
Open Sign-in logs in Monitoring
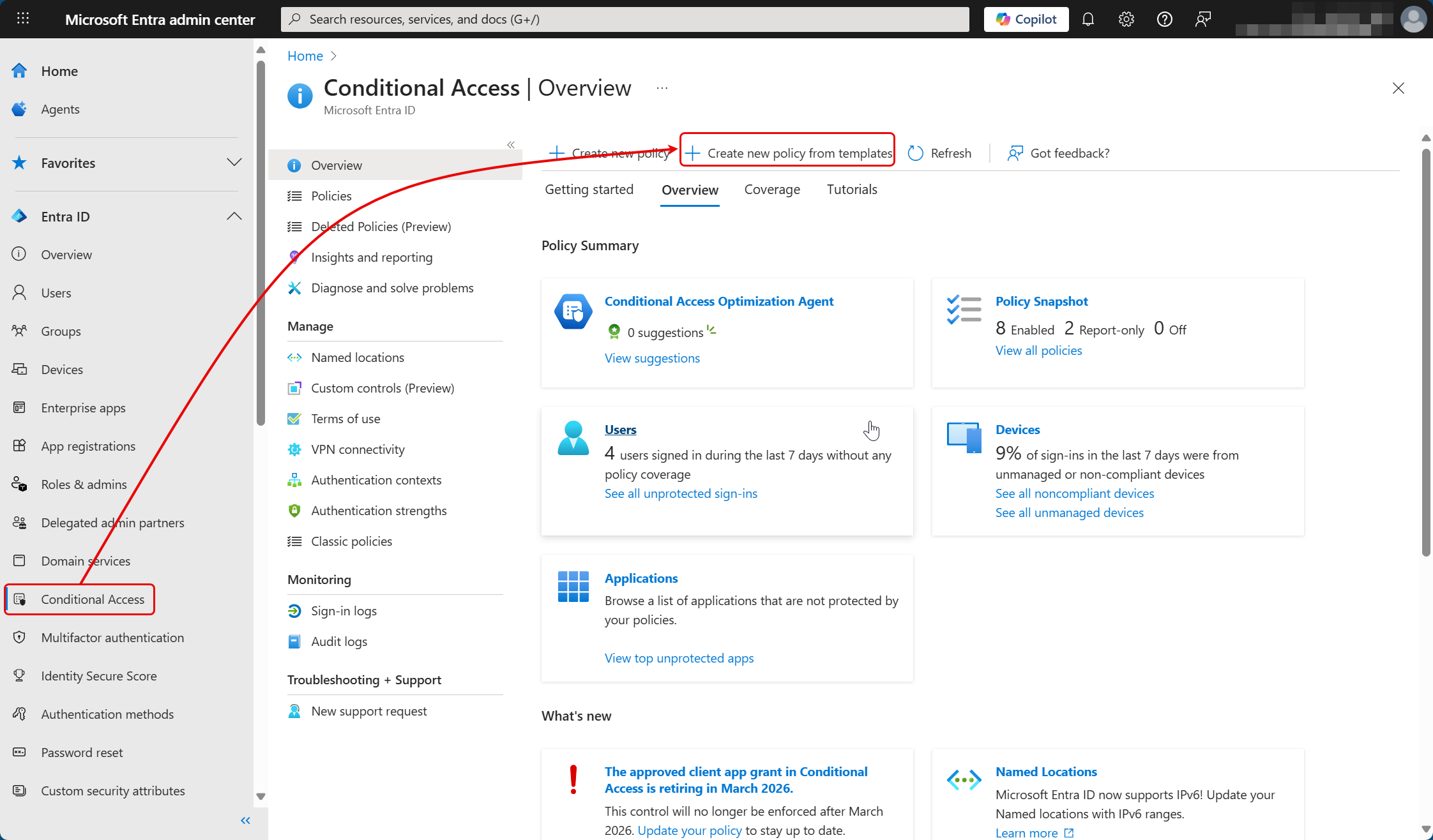[344, 611]
